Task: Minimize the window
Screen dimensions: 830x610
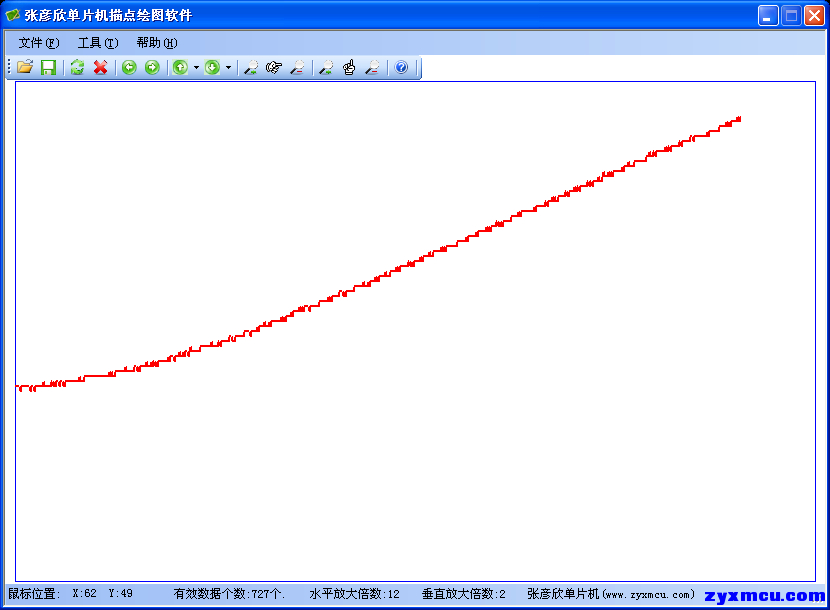Action: tap(768, 15)
